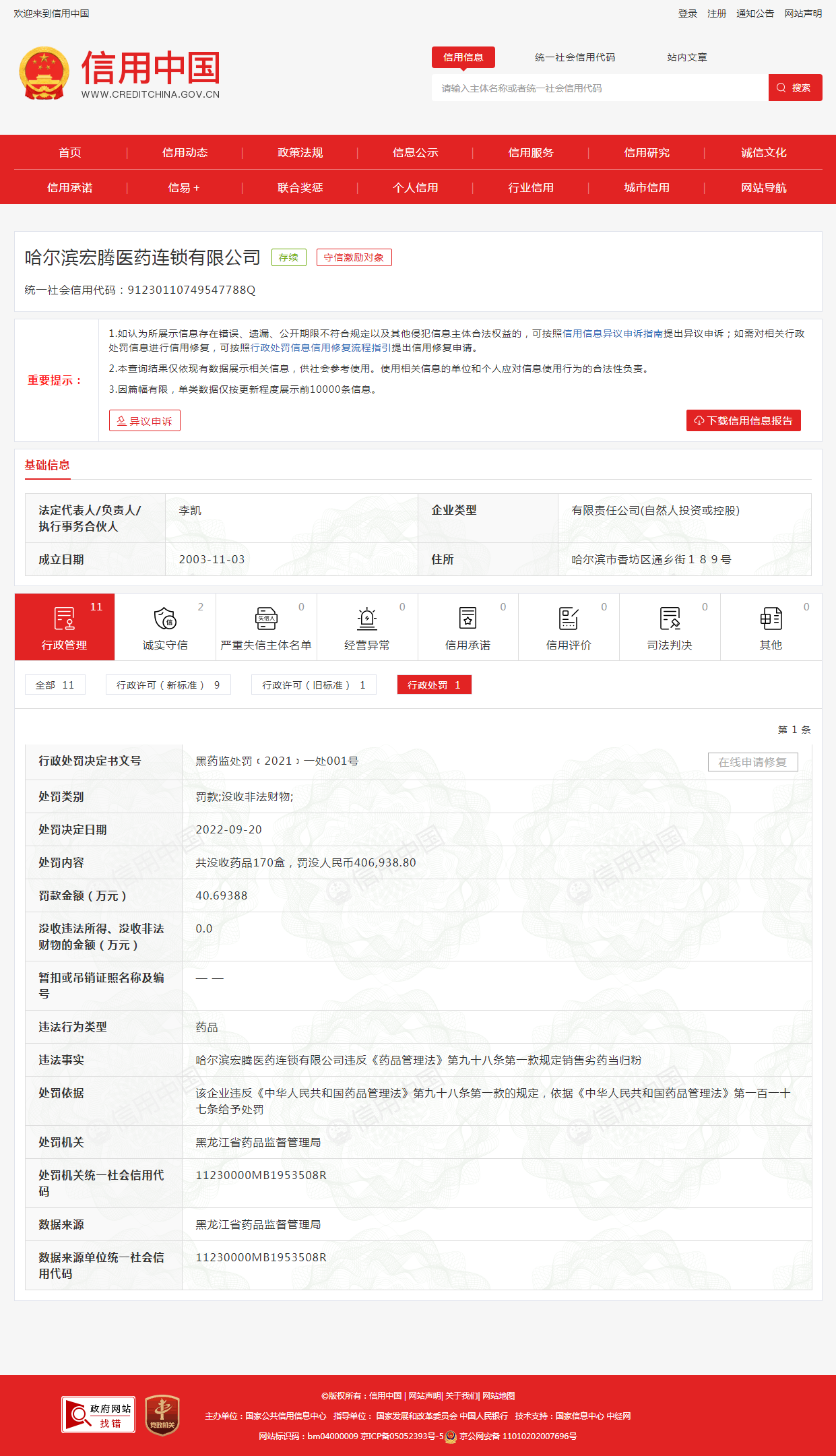Click the company title 哈尔滨宏腾医药连锁有限公司

[x=143, y=257]
